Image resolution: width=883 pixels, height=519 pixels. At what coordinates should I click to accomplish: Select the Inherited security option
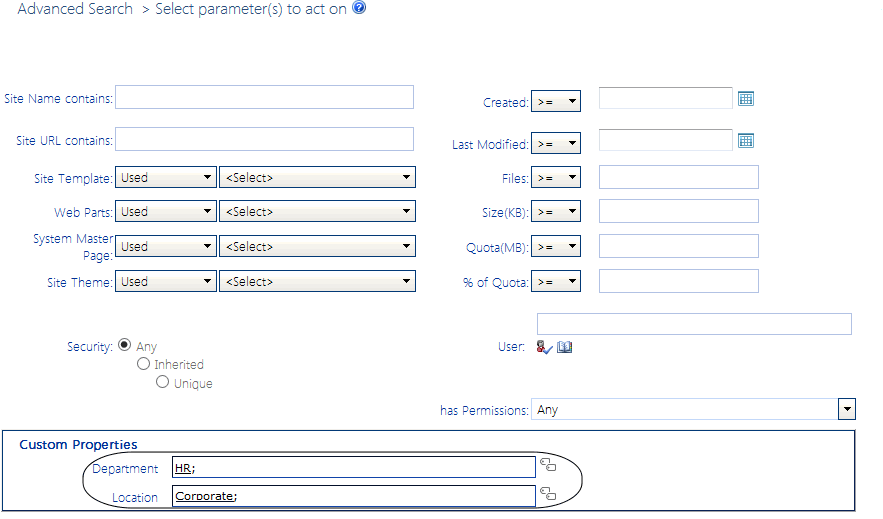click(x=144, y=364)
